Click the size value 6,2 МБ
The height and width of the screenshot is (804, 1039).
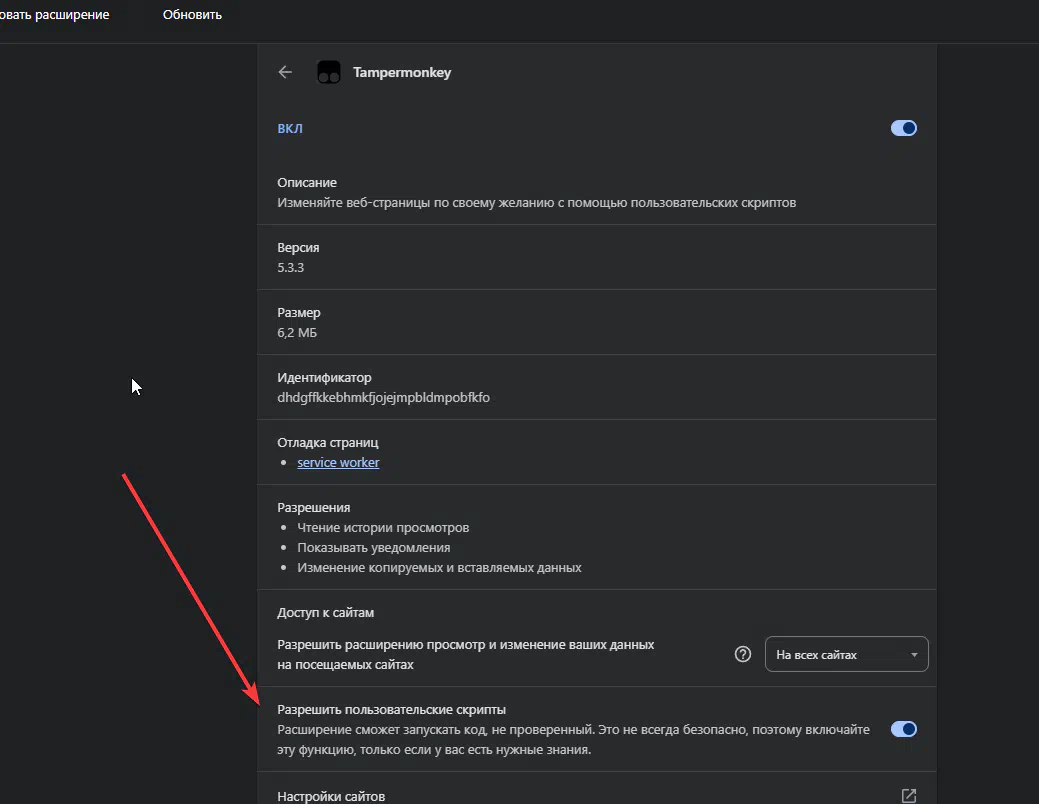[x=297, y=332]
